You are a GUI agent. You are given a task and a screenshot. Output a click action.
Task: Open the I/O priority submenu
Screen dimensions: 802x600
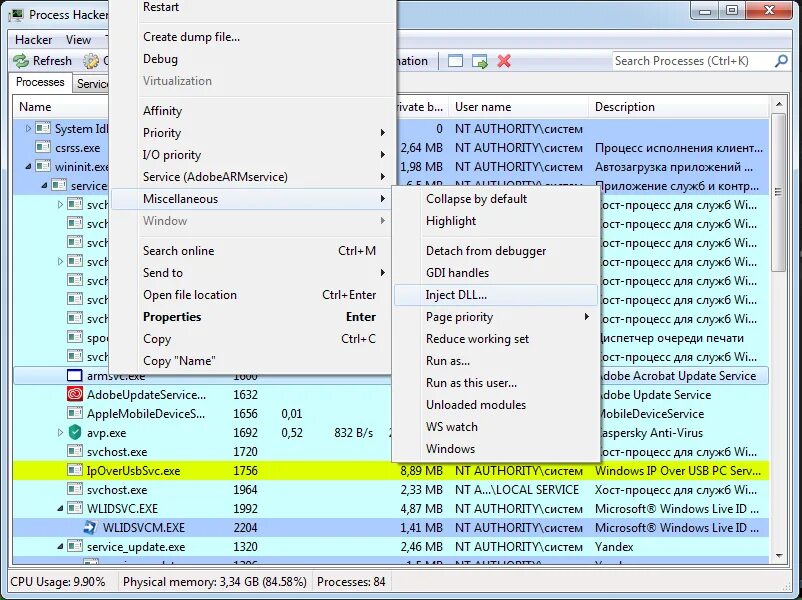click(x=253, y=155)
